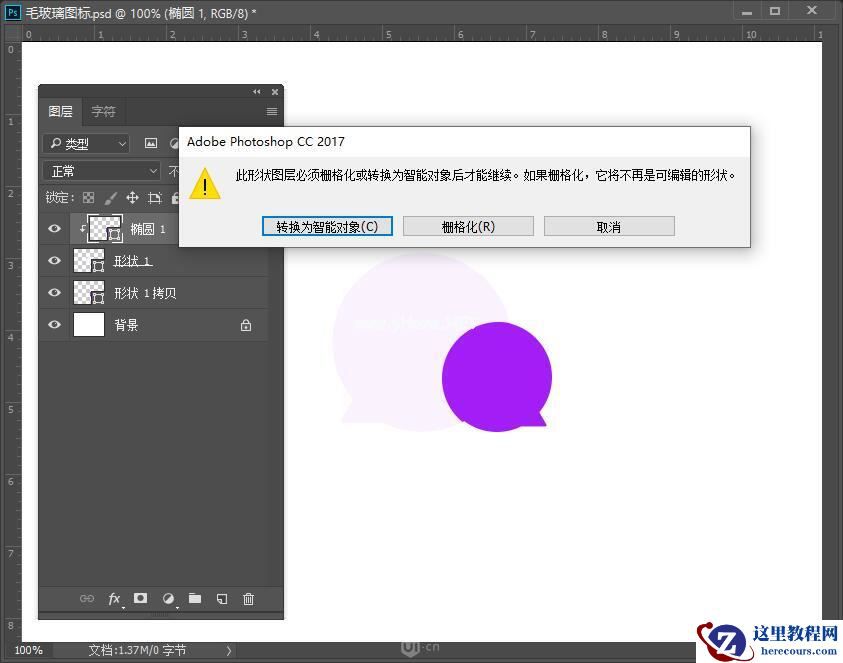Viewport: 843px width, 663px height.
Task: Create a new layer group folder
Action: pos(195,599)
